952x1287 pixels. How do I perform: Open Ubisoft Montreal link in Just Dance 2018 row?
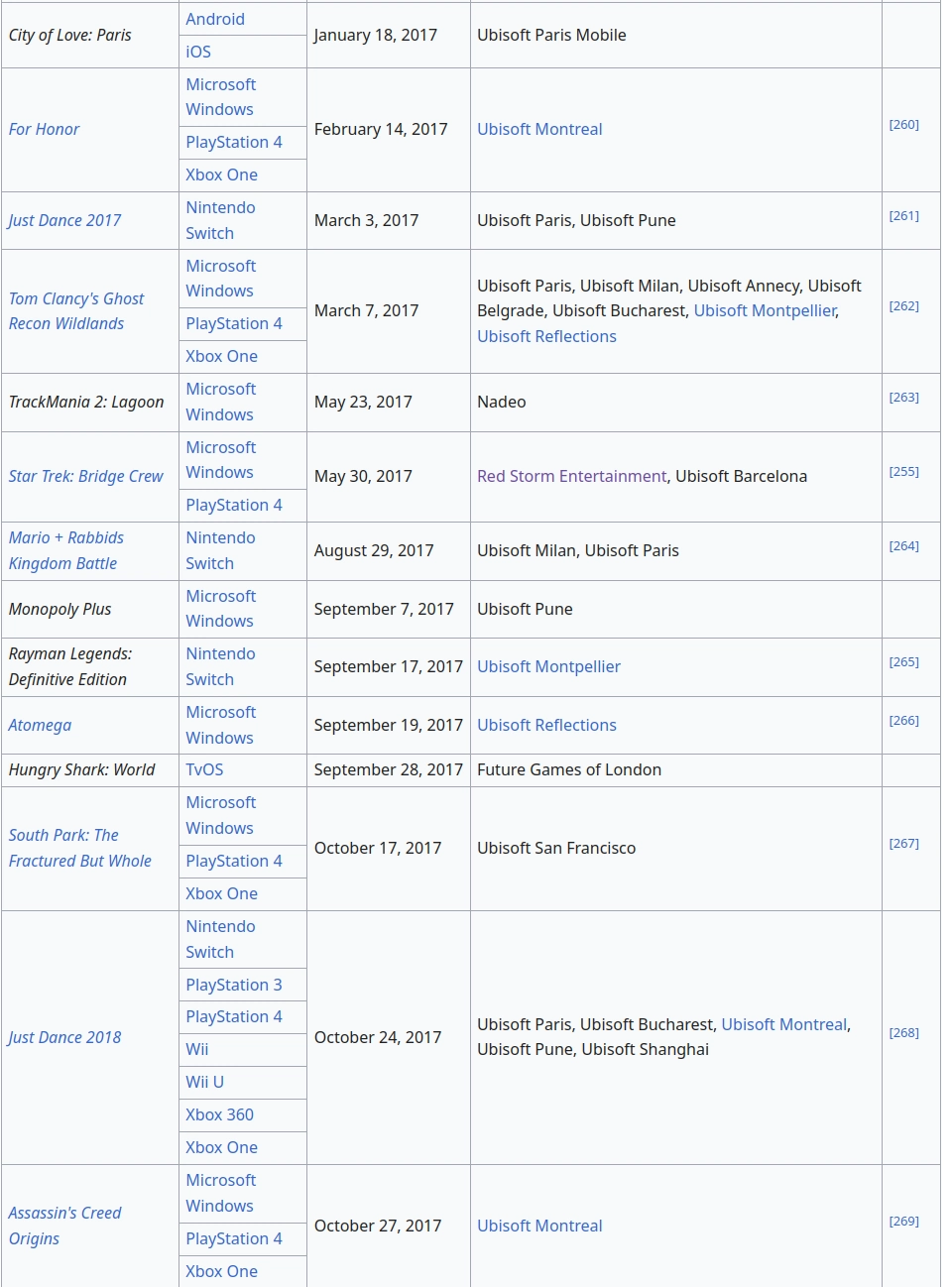coord(784,1024)
